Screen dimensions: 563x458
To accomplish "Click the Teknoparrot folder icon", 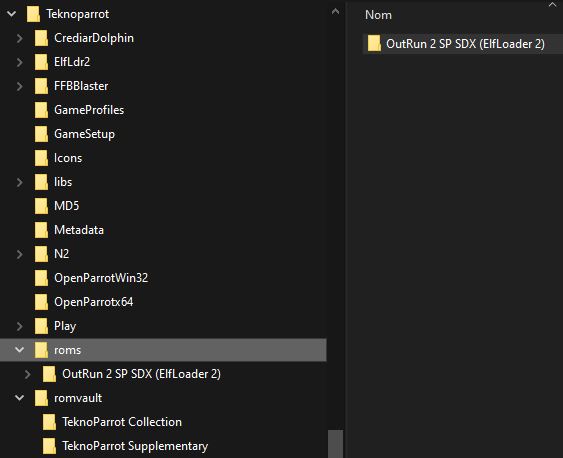I will (33, 14).
